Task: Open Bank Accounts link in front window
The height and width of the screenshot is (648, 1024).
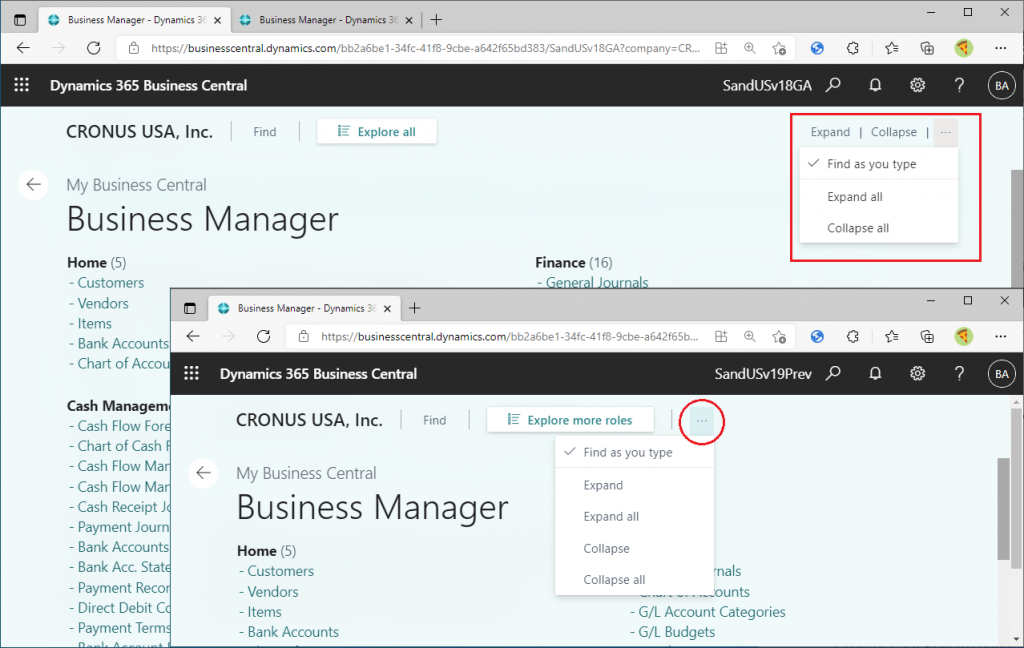Action: pyautogui.click(x=293, y=632)
